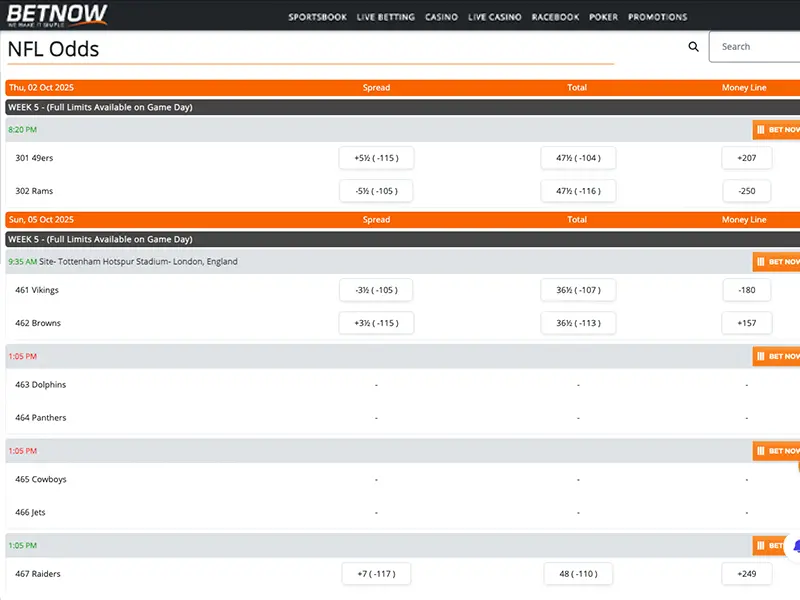The image size is (800, 600).
Task: Choose 49ers total 47½ (-104)
Action: [578, 158]
